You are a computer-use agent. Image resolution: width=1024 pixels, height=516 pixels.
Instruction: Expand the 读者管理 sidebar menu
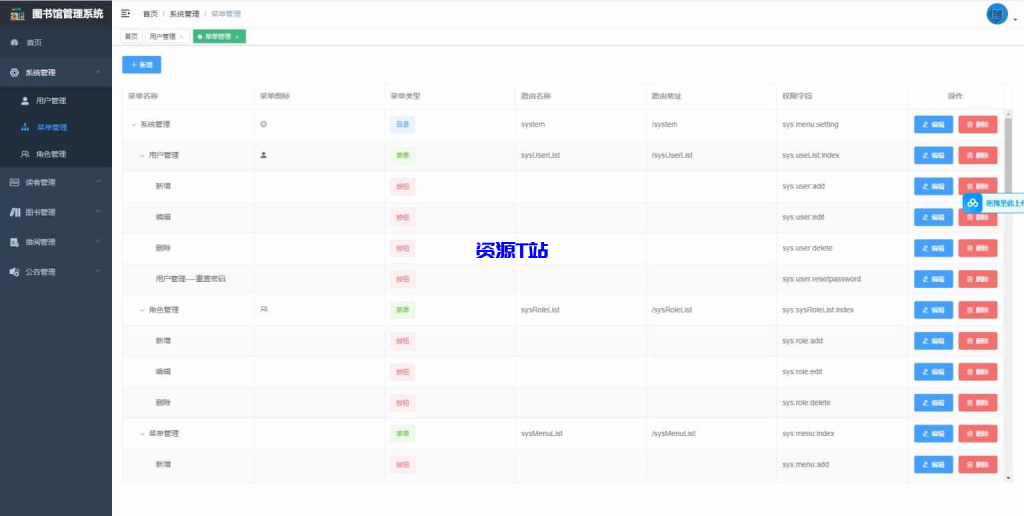(x=56, y=182)
